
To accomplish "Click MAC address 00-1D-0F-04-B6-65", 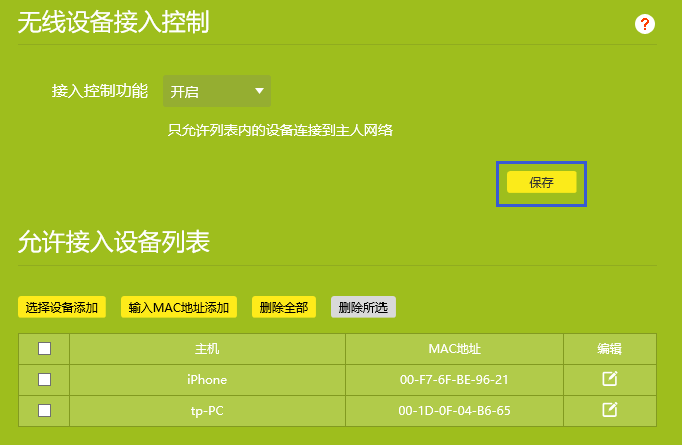I will click(x=454, y=410).
